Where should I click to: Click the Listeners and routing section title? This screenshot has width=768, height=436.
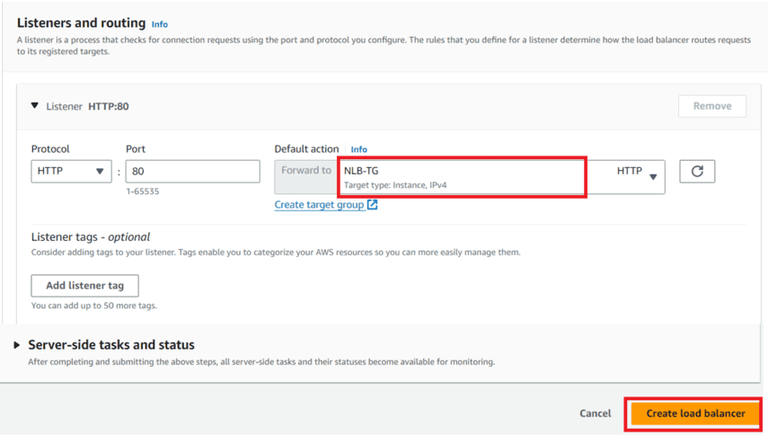tap(80, 22)
